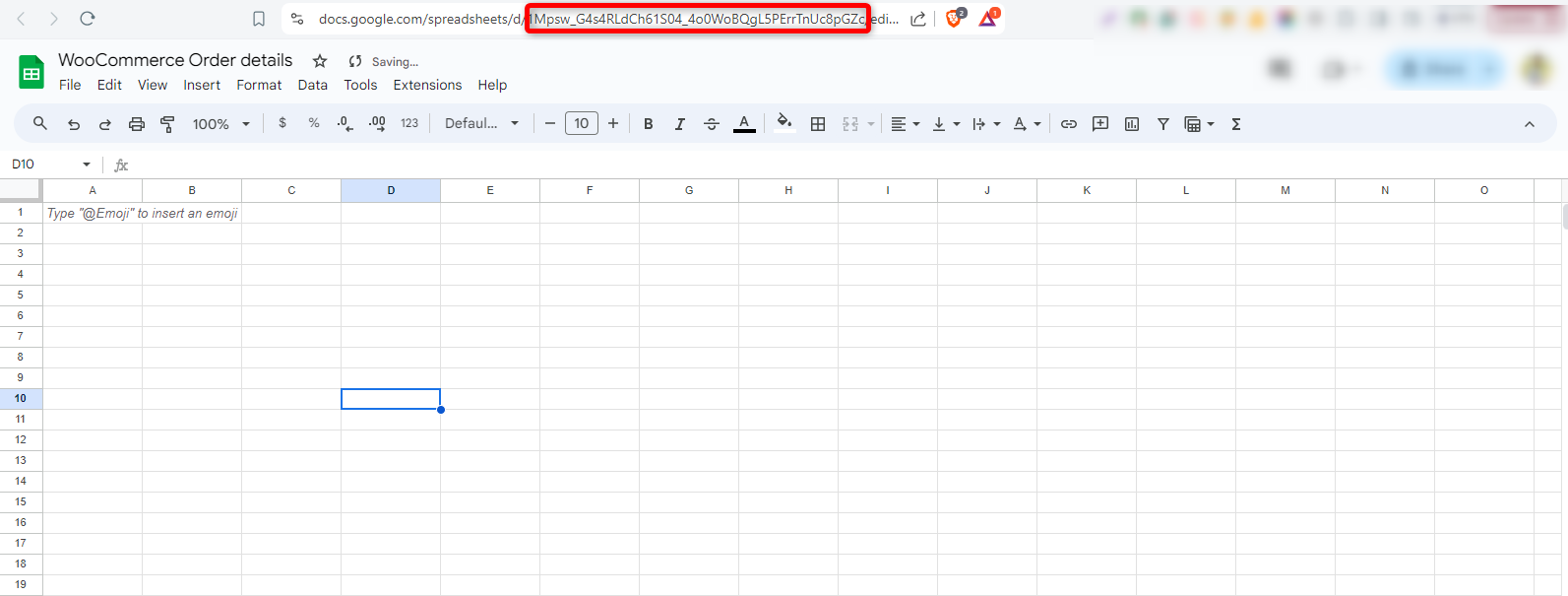Redo the last action
Image resolution: width=1568 pixels, height=596 pixels.
[x=105, y=123]
